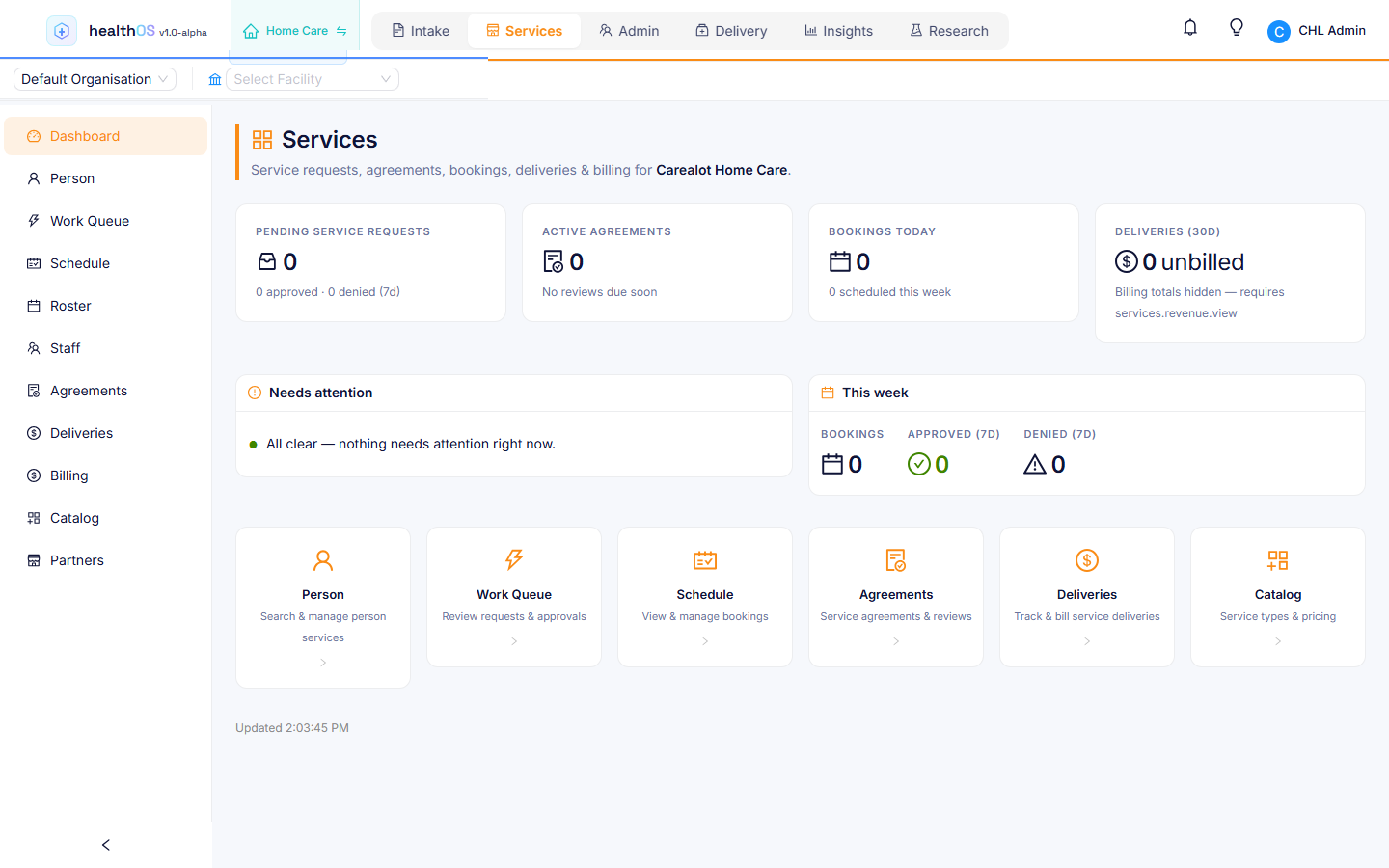Open Catalog in the sidebar

click(106, 518)
